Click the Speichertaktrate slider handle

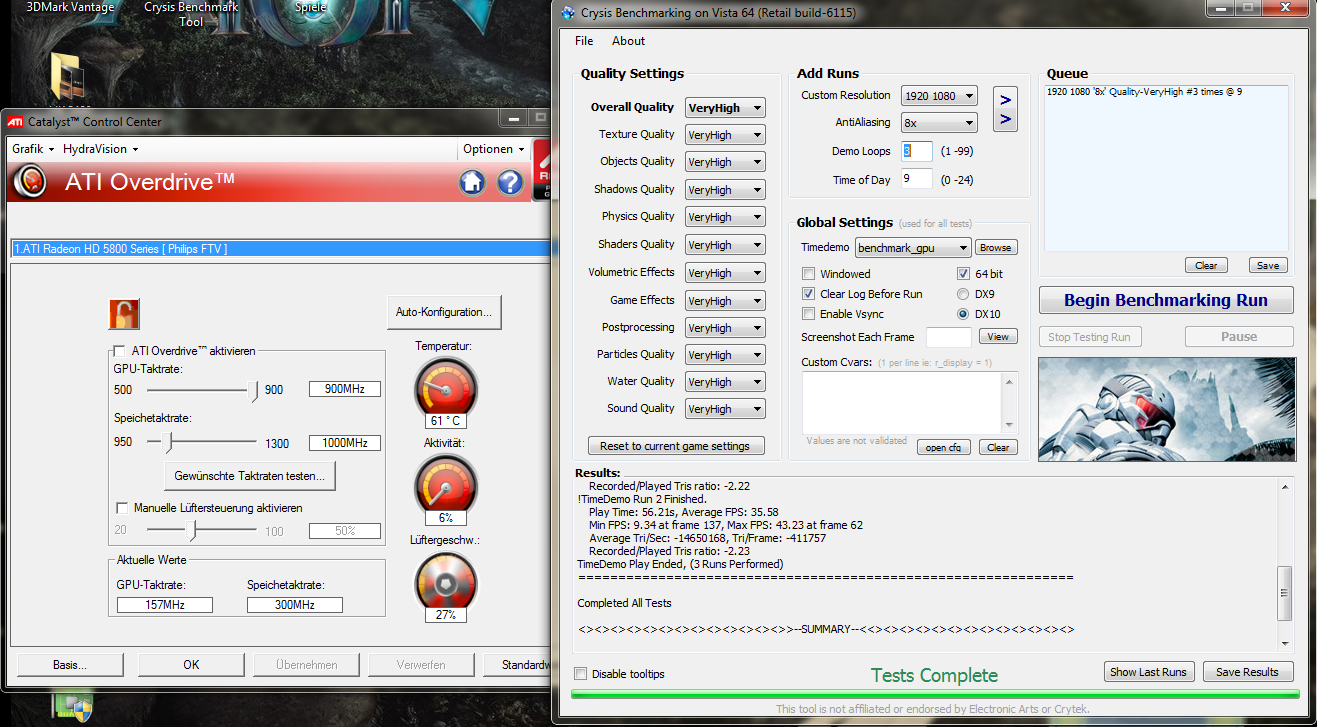[x=168, y=442]
